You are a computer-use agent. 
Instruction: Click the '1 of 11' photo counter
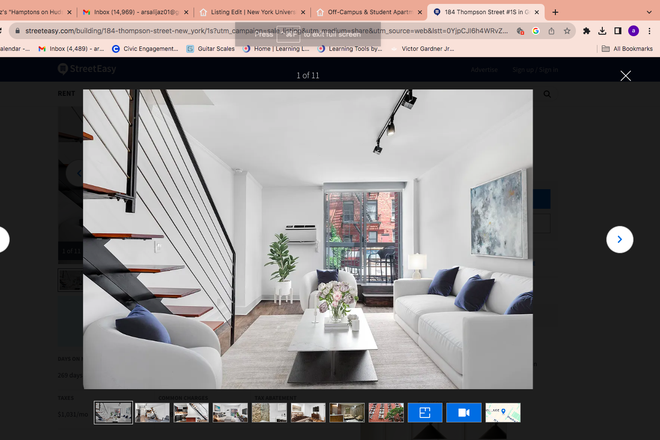(x=308, y=75)
